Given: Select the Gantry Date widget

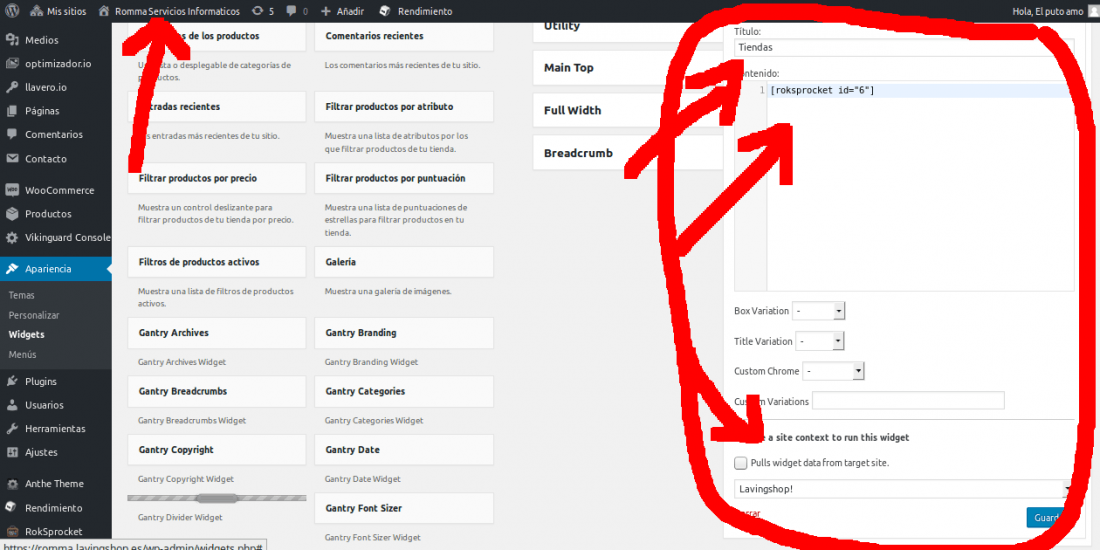Looking at the screenshot, I should pyautogui.click(x=404, y=450).
